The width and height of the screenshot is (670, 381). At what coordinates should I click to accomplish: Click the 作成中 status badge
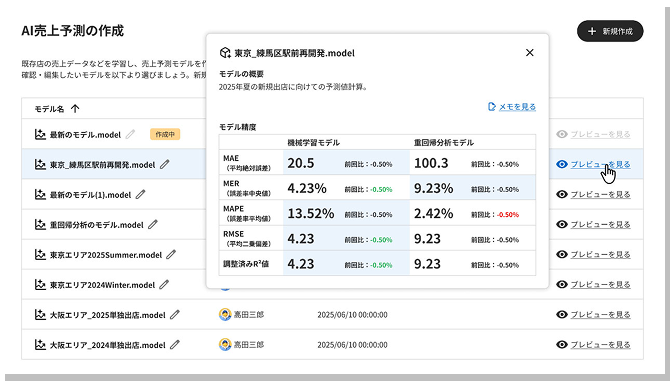tap(165, 134)
